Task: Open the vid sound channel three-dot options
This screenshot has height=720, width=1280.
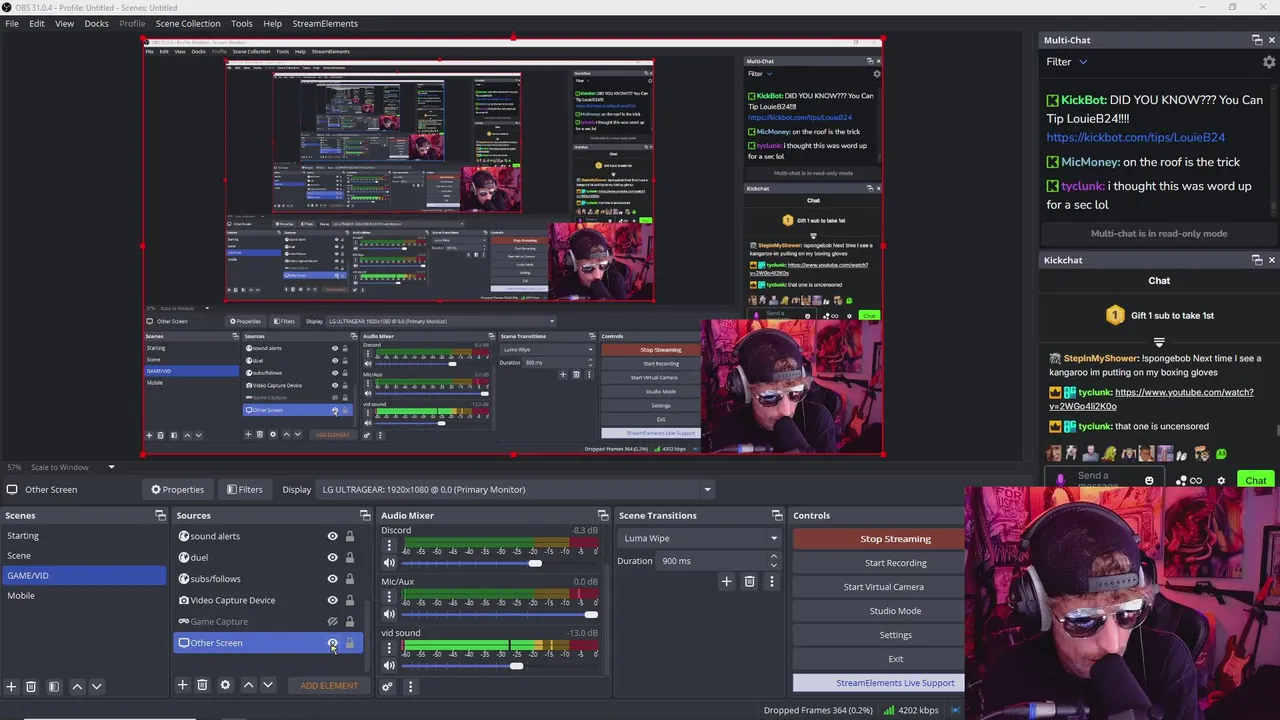Action: click(389, 649)
